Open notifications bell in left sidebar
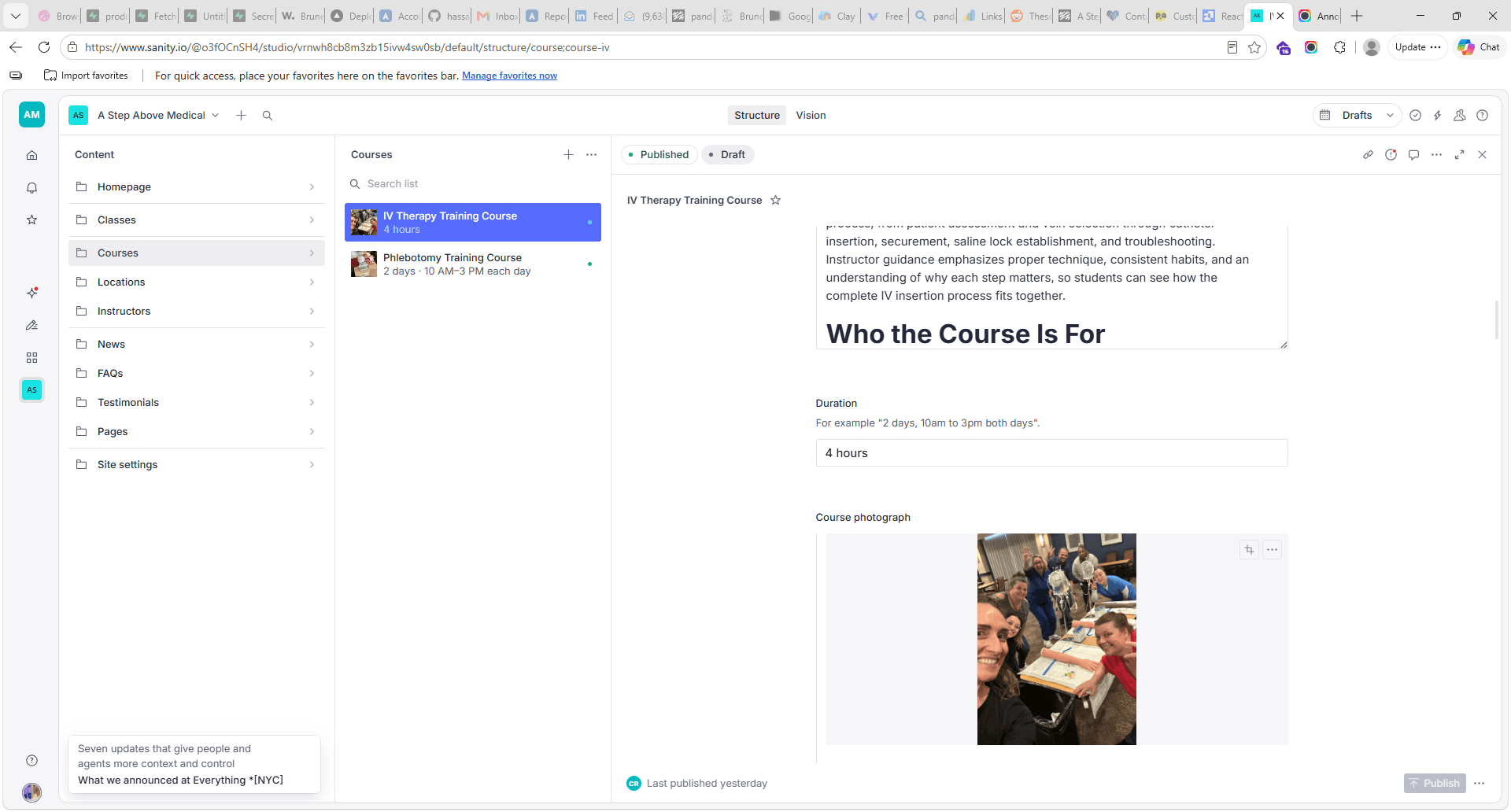Viewport: 1511px width, 812px height. [x=31, y=187]
